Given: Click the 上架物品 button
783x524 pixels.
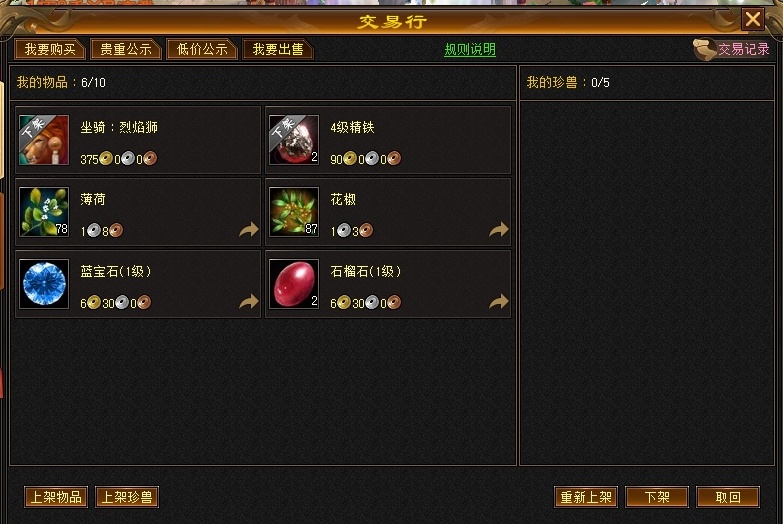Looking at the screenshot, I should click(56, 497).
